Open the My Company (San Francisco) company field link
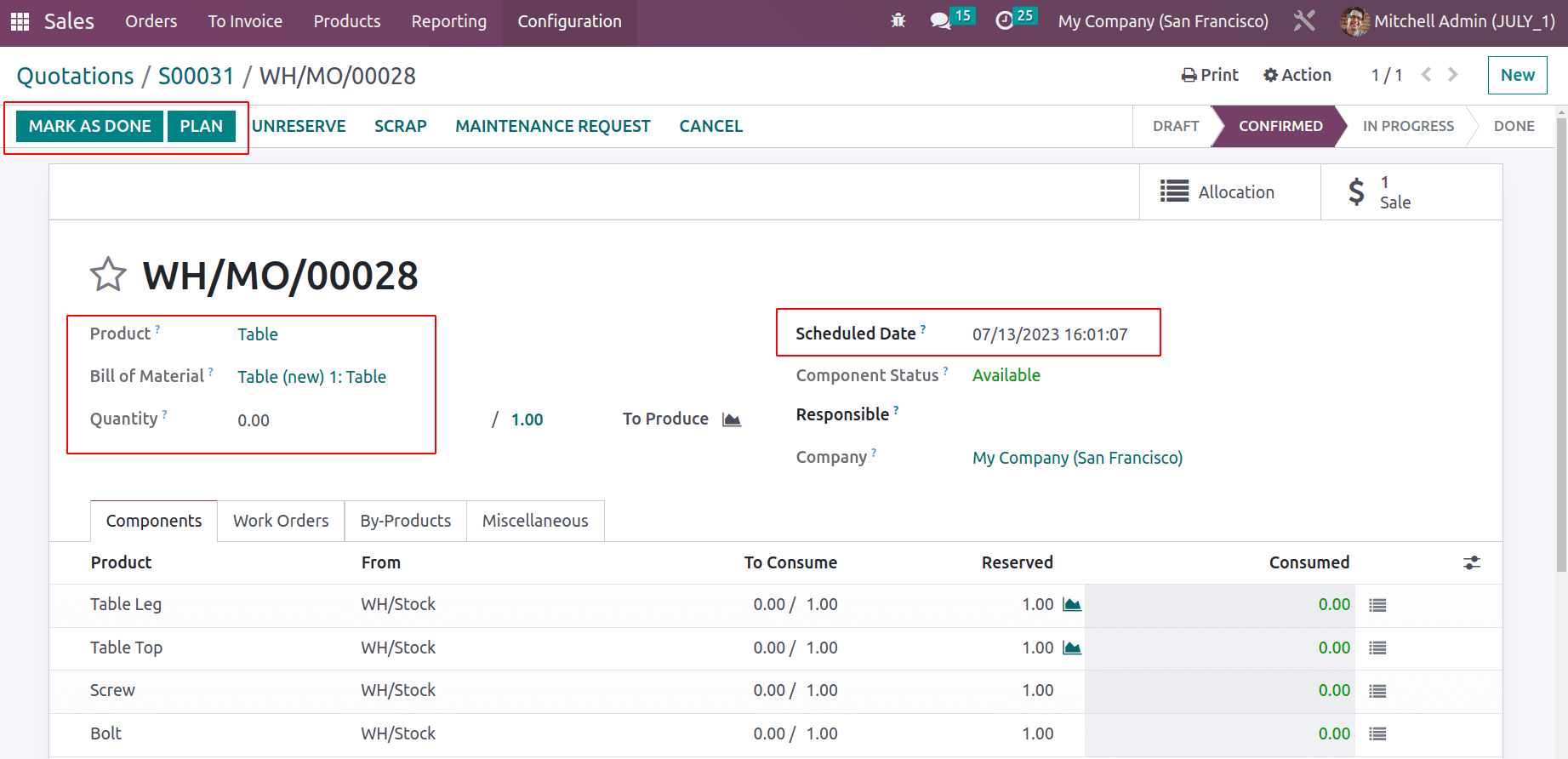Image resolution: width=1568 pixels, height=759 pixels. tap(1078, 458)
